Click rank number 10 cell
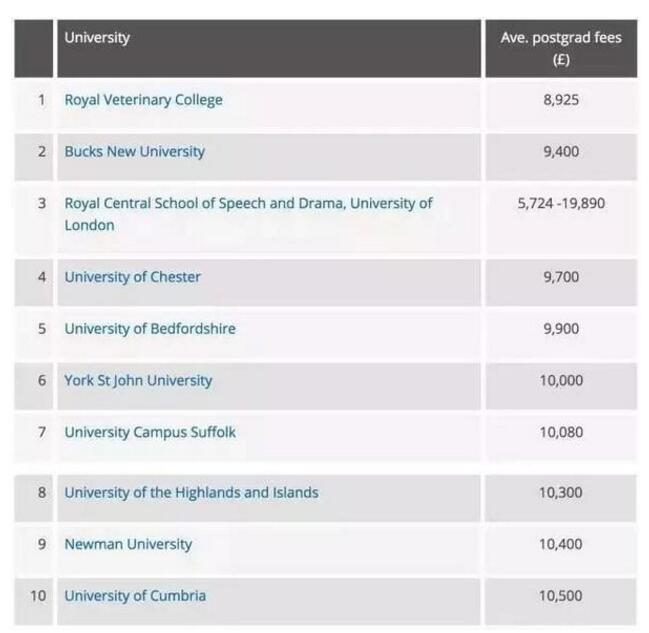This screenshot has width=649, height=633. [x=38, y=596]
